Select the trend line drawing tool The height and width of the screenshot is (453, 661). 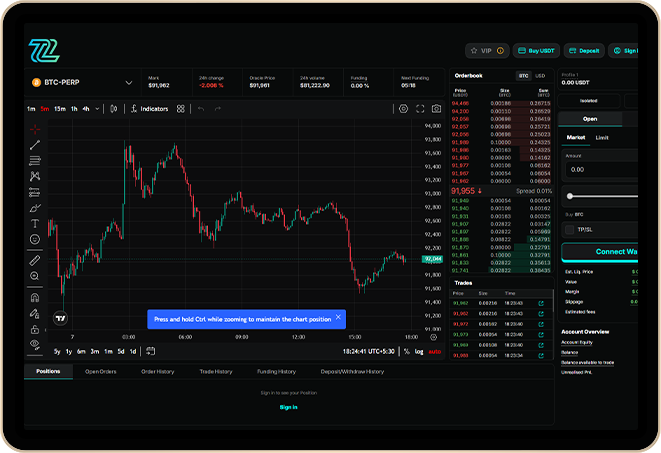pos(35,145)
